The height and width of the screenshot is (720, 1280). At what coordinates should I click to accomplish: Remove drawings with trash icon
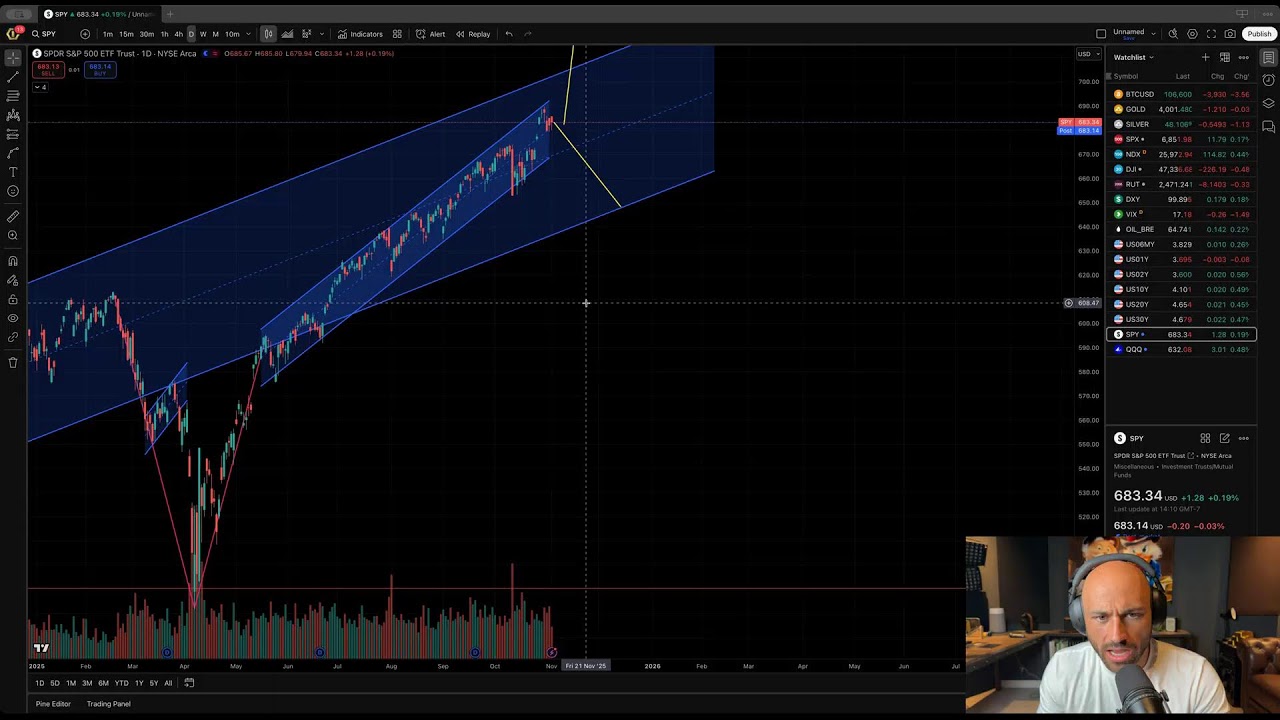tap(13, 362)
